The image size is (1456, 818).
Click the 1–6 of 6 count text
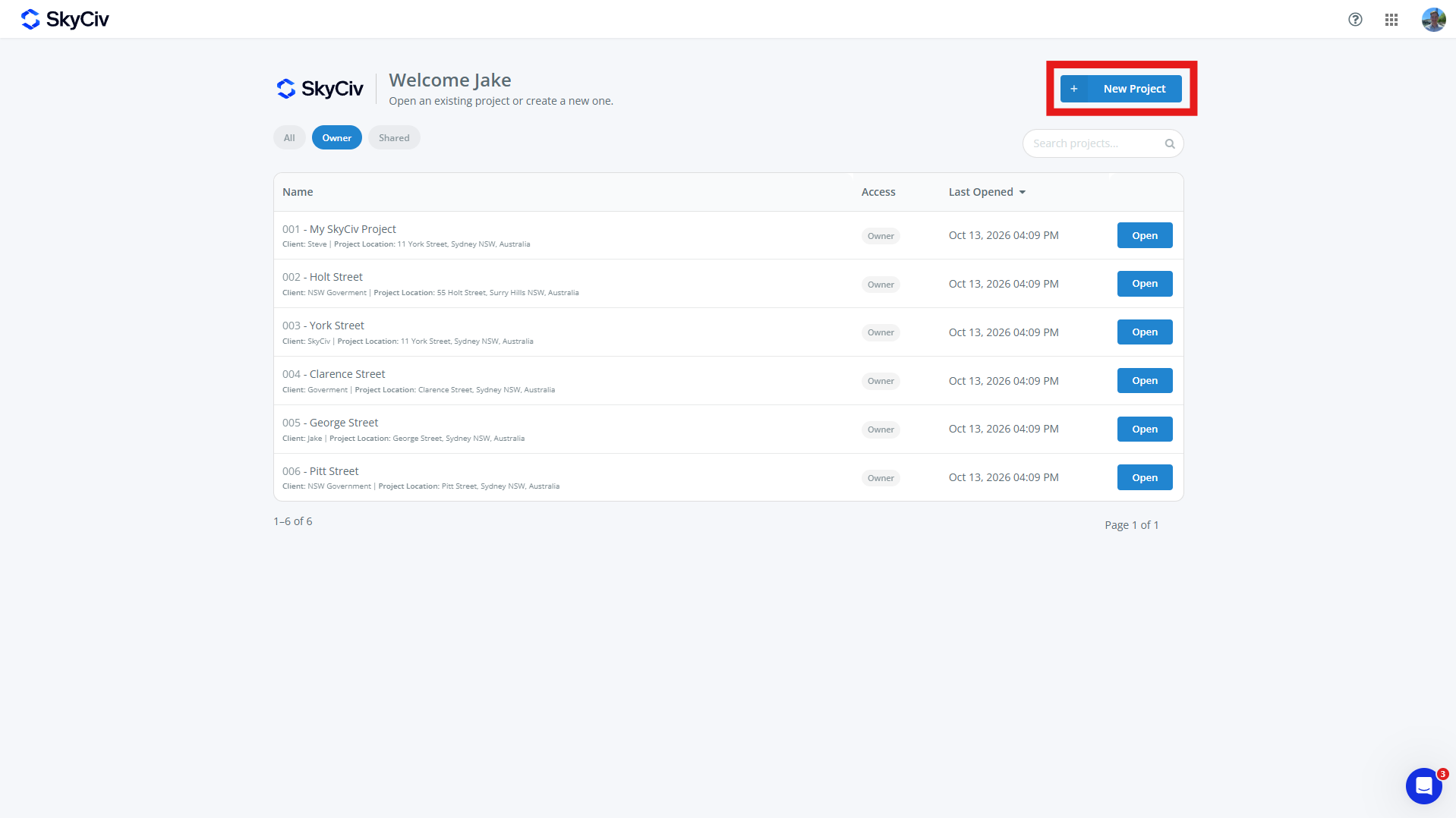coord(293,521)
